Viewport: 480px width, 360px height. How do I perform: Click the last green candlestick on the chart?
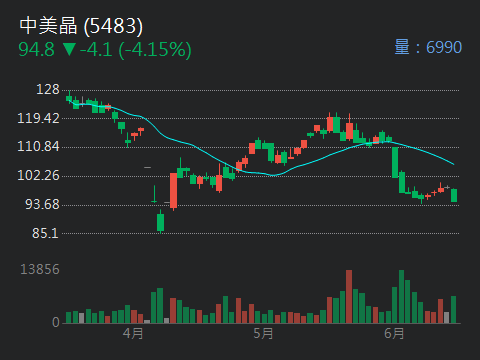tap(454, 195)
